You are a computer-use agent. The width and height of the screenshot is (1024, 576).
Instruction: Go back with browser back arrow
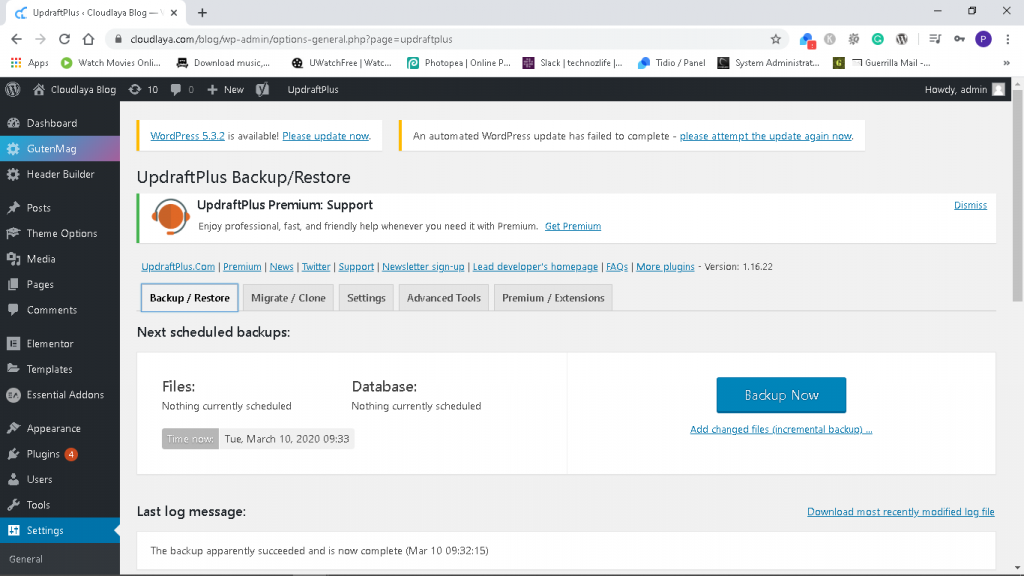[16, 39]
